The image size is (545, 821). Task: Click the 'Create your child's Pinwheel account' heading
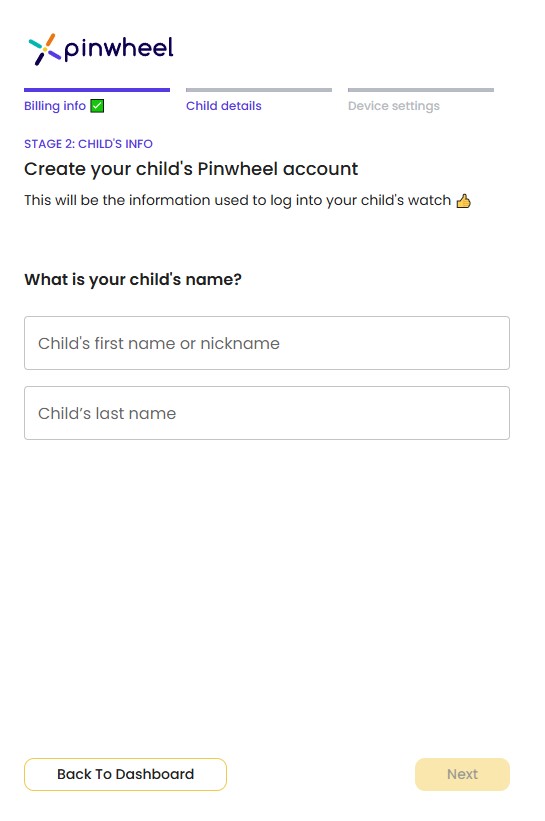pyautogui.click(x=191, y=169)
